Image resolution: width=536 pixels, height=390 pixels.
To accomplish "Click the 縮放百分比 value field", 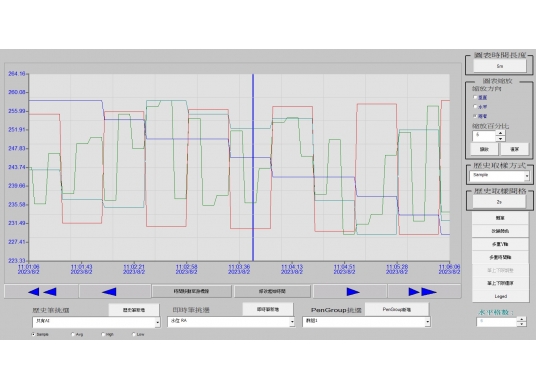I will coord(484,136).
